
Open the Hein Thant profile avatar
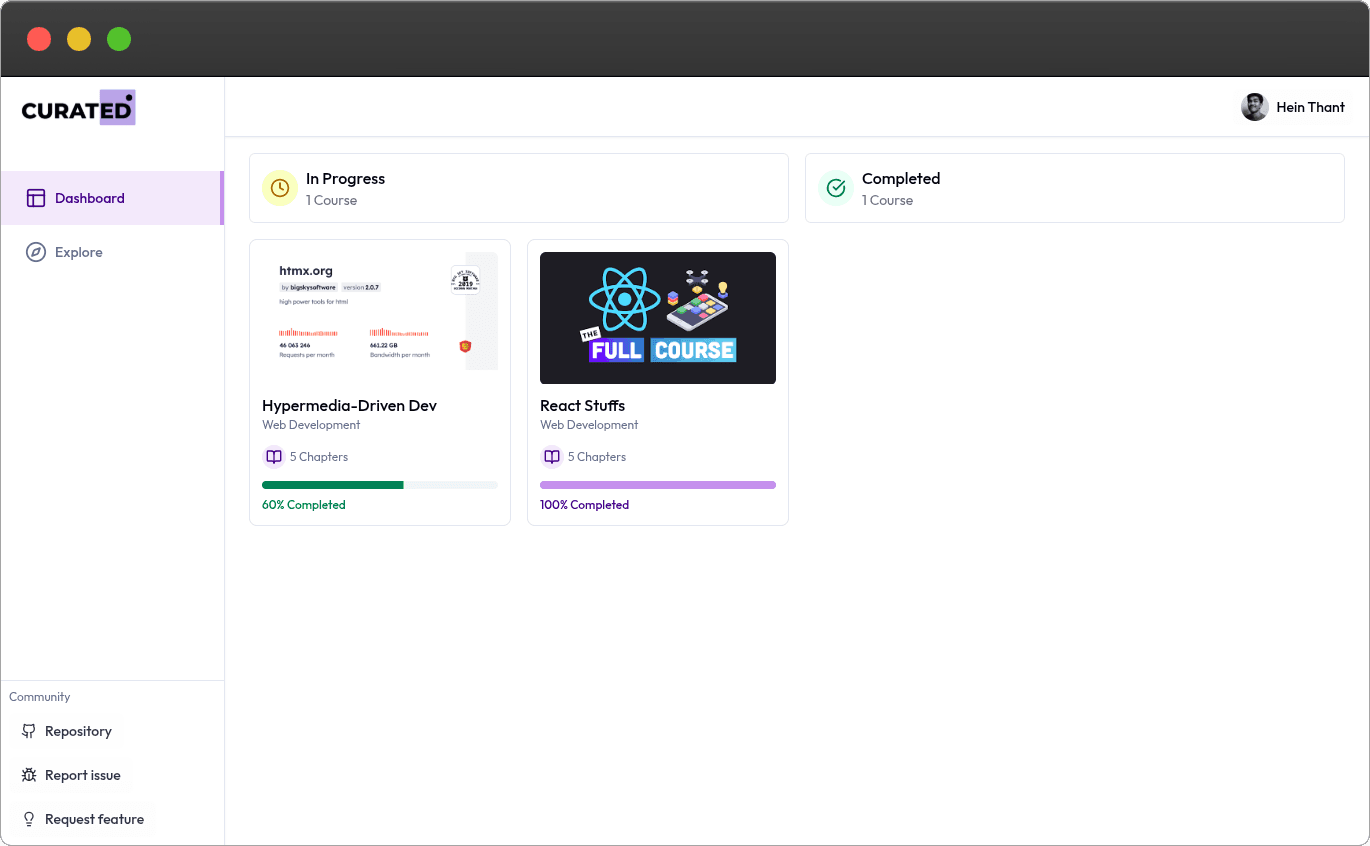click(x=1254, y=106)
